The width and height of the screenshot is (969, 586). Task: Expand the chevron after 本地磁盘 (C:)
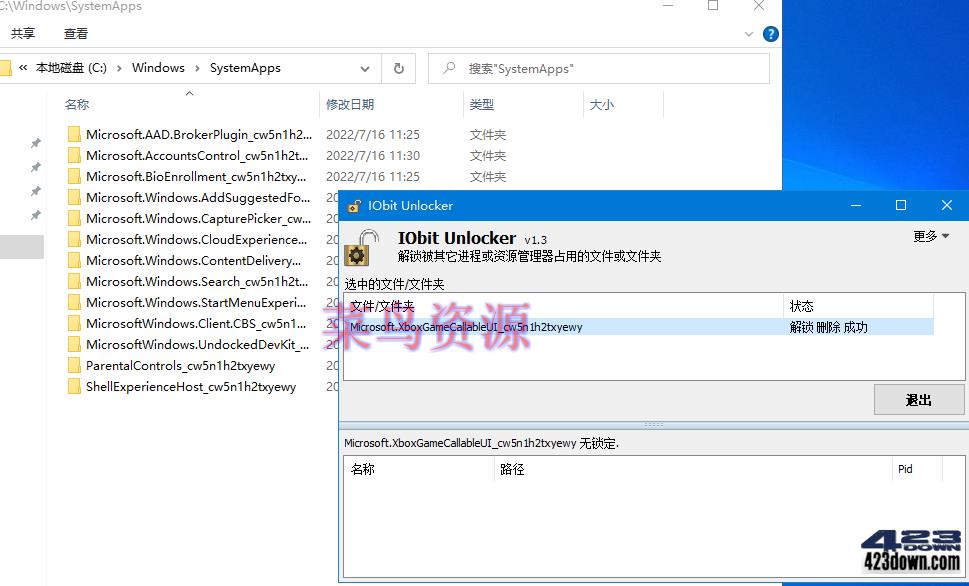point(119,68)
